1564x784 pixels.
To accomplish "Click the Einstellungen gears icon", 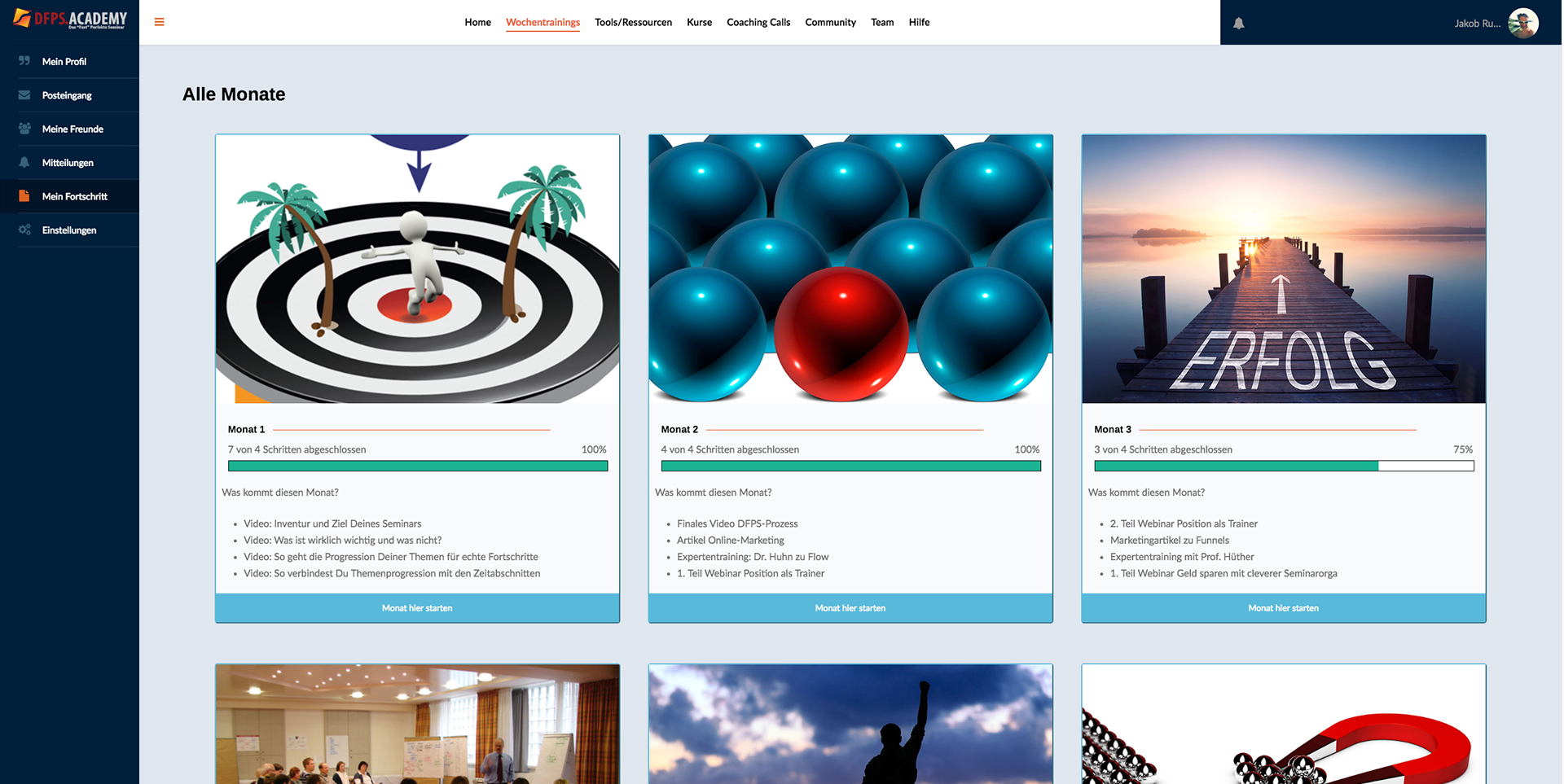I will tap(24, 230).
